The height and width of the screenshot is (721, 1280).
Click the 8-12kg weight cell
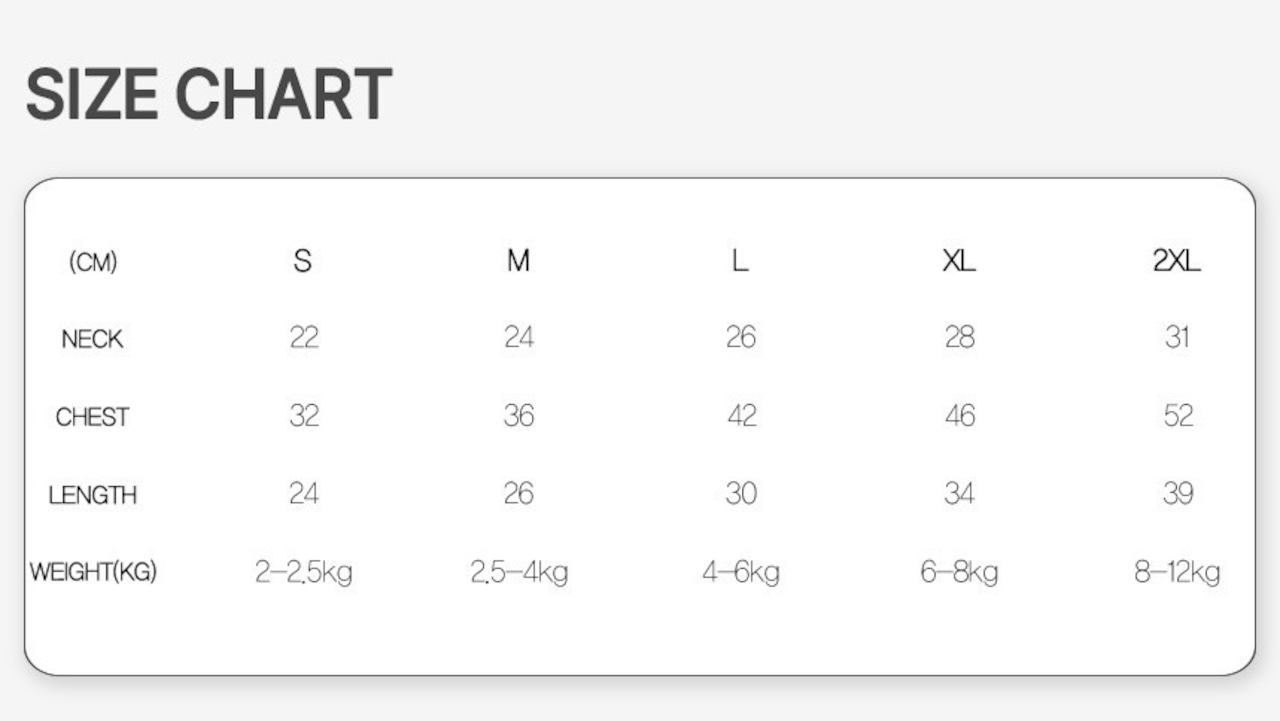tap(1177, 573)
